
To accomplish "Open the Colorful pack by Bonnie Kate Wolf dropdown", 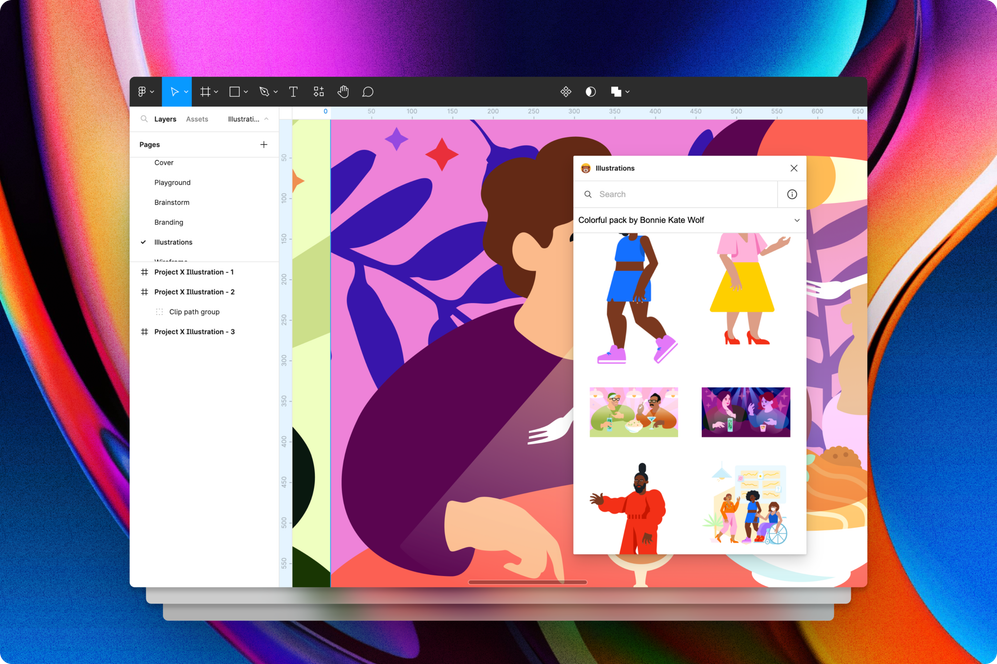I will coord(796,220).
